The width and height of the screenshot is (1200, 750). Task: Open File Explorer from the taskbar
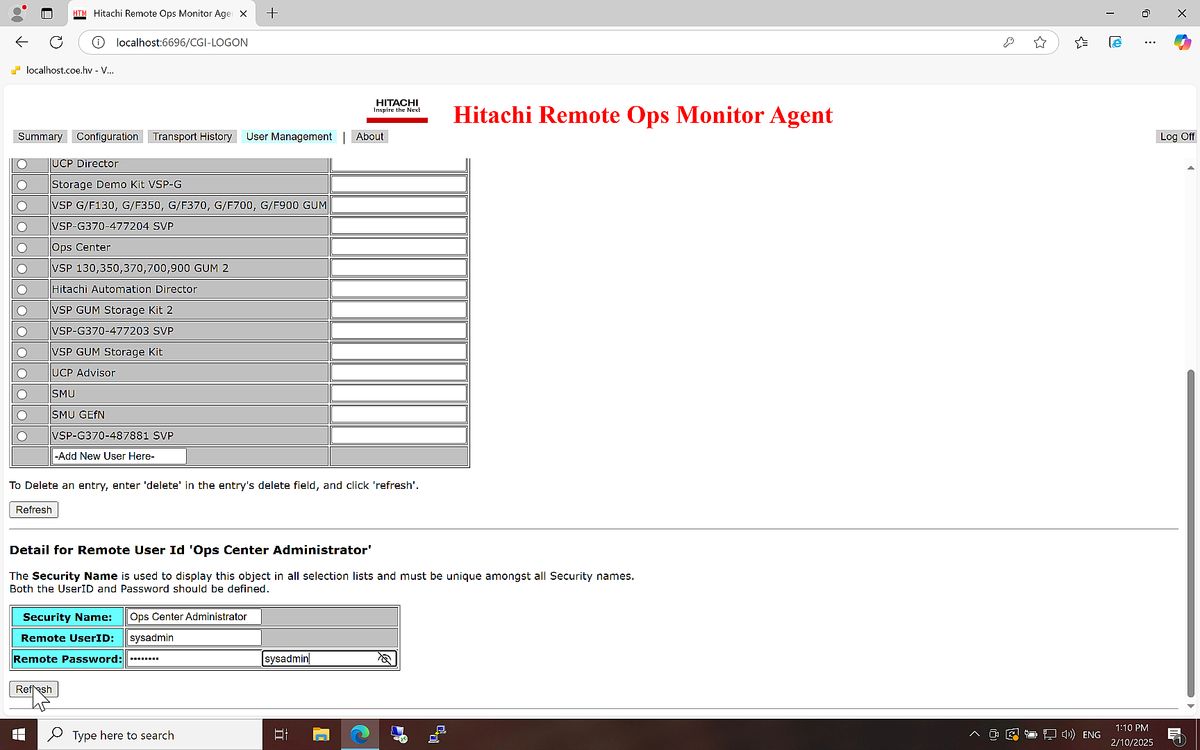point(321,735)
